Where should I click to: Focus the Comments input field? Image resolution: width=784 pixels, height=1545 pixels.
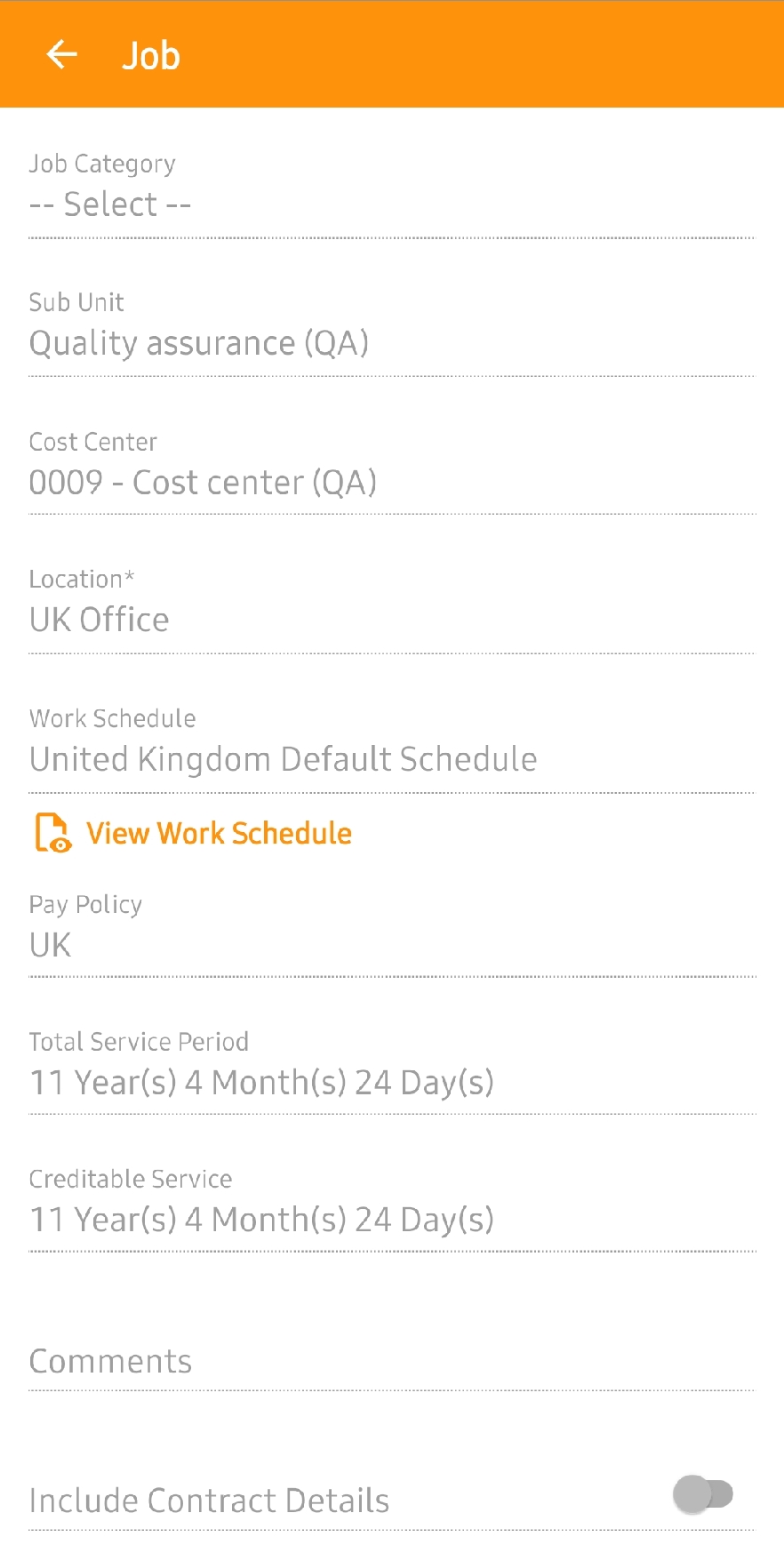[391, 1362]
